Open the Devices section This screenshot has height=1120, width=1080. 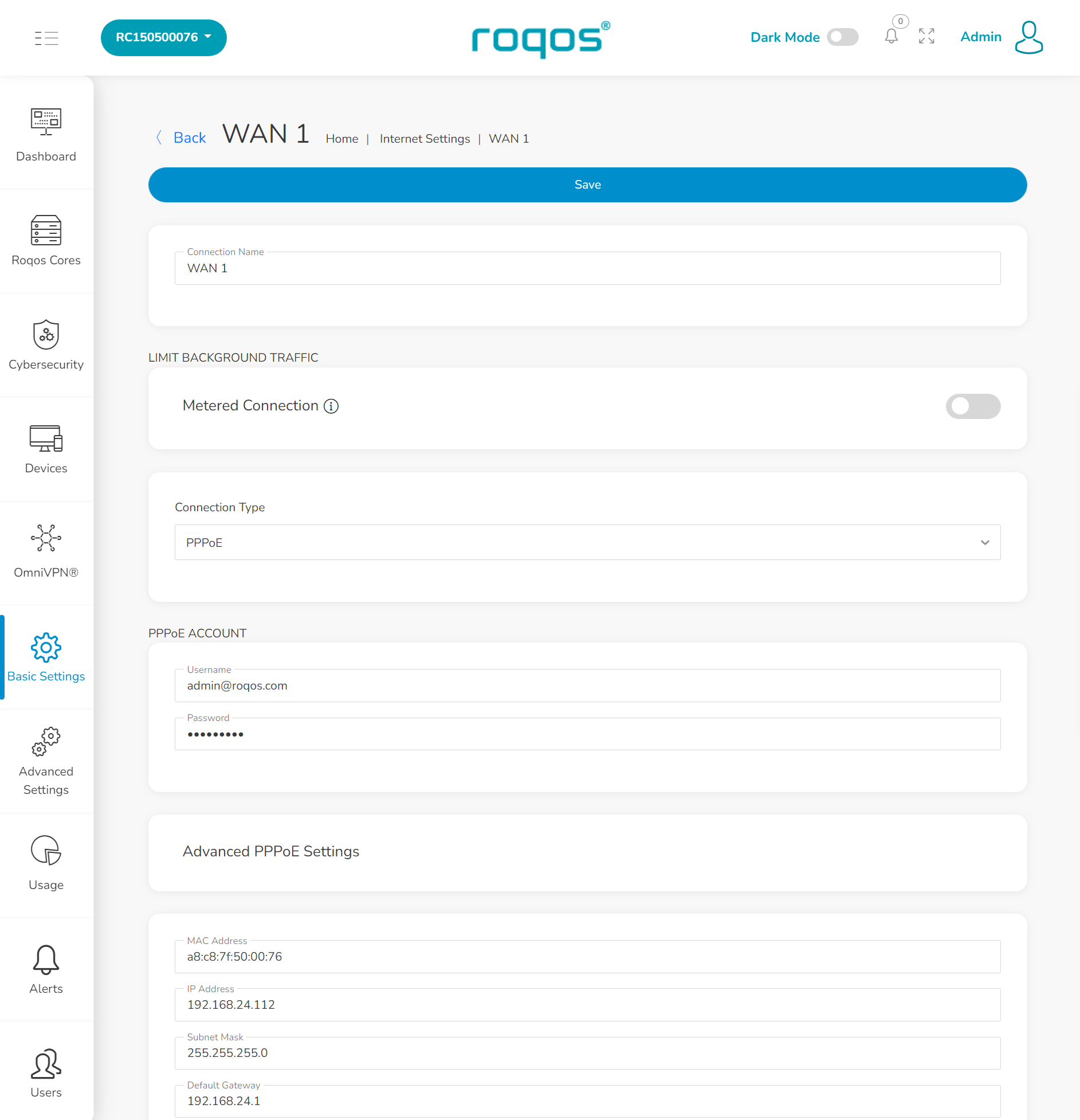tap(46, 449)
